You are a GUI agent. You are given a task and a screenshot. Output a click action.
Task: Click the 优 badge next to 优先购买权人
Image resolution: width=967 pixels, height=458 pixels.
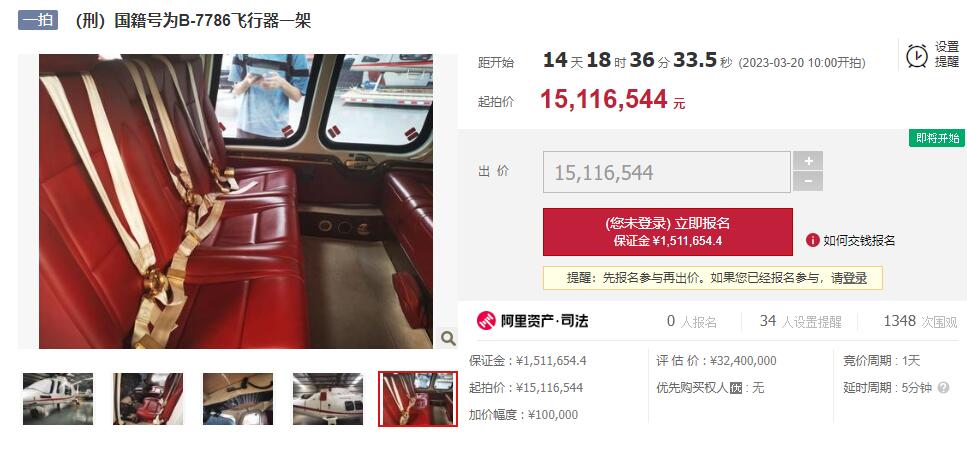click(x=735, y=388)
